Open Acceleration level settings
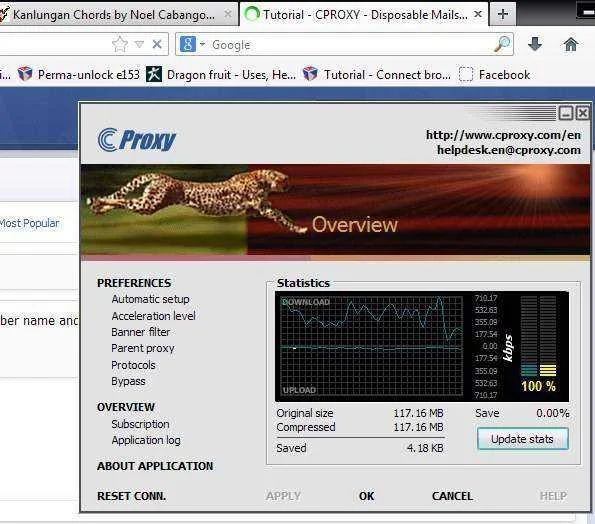This screenshot has width=595, height=524. coord(153,316)
